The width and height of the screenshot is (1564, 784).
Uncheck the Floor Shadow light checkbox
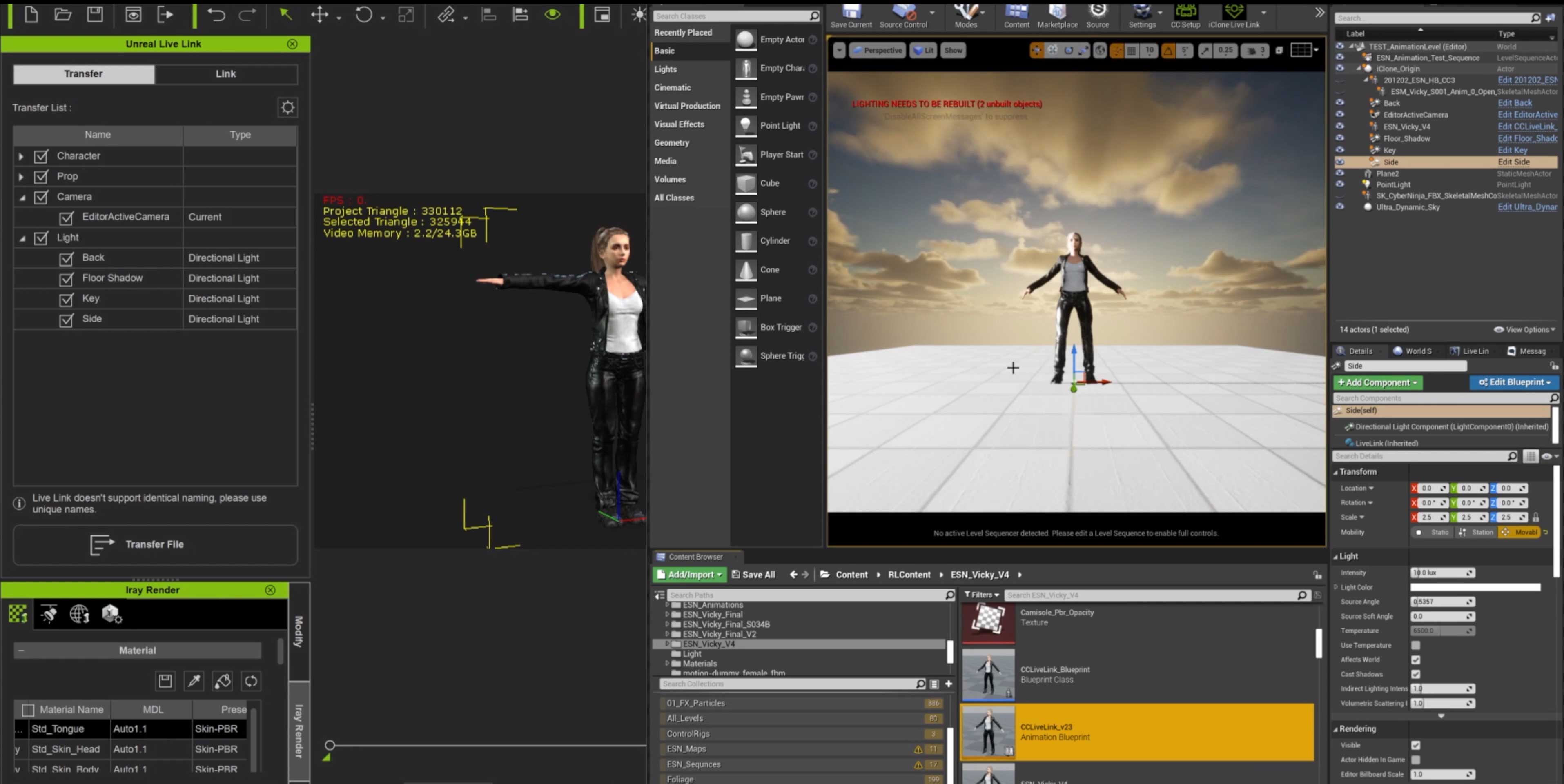[66, 279]
